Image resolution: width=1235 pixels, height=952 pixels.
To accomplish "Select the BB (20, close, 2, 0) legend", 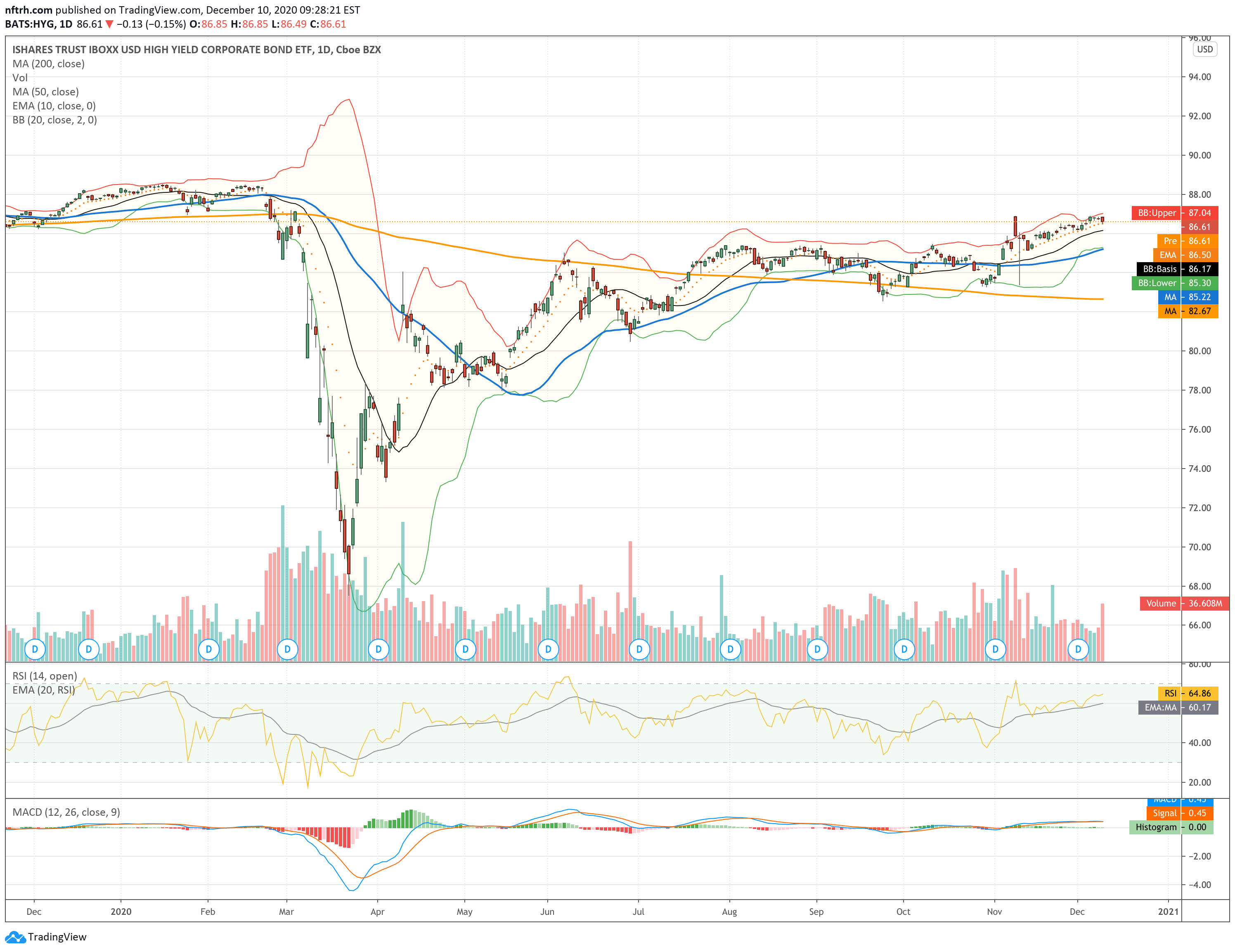I will [x=55, y=120].
